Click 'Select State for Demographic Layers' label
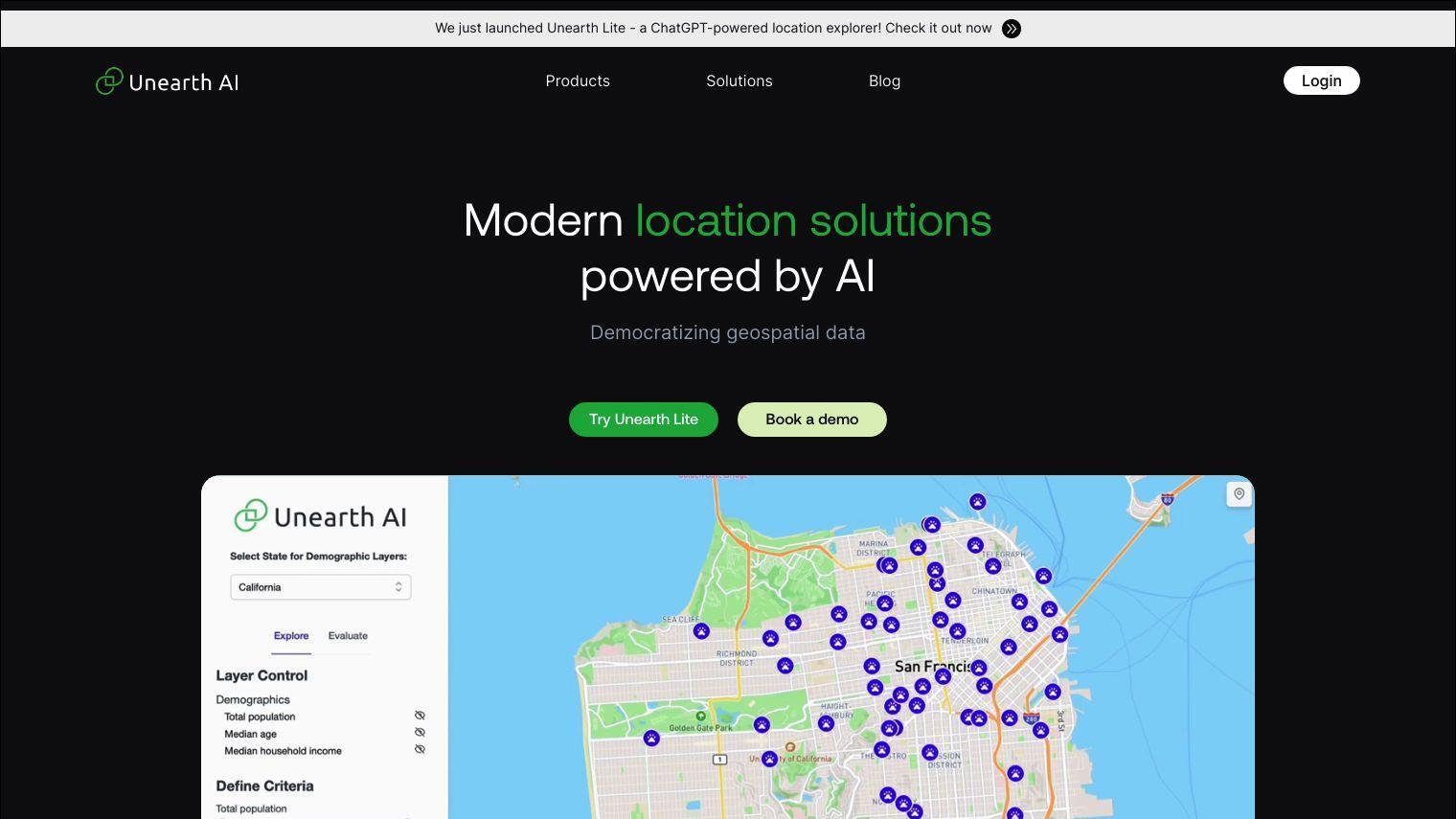This screenshot has height=819, width=1456. (x=318, y=557)
